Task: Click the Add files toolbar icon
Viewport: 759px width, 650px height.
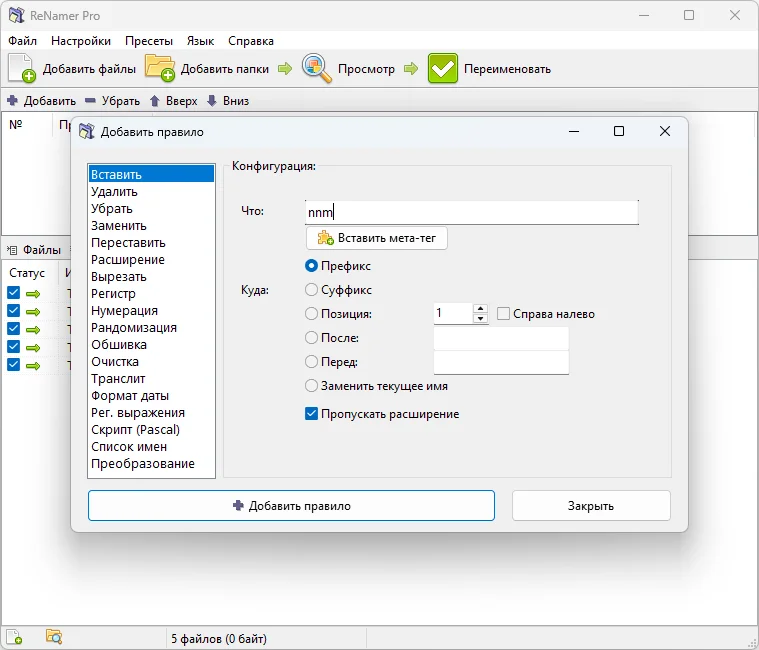Action: click(x=22, y=69)
